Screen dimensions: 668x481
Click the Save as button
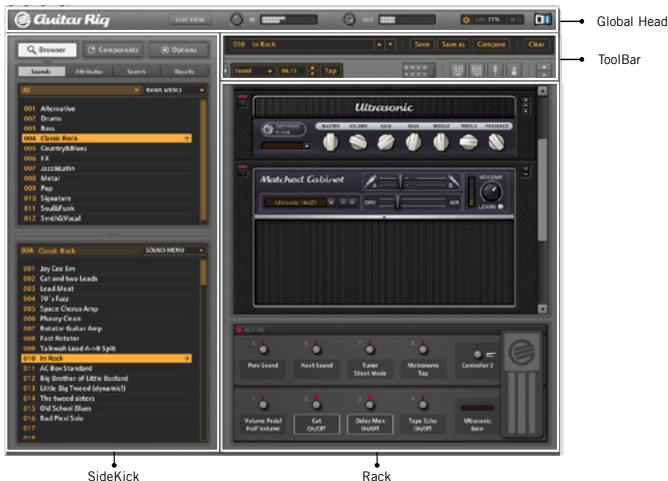453,44
